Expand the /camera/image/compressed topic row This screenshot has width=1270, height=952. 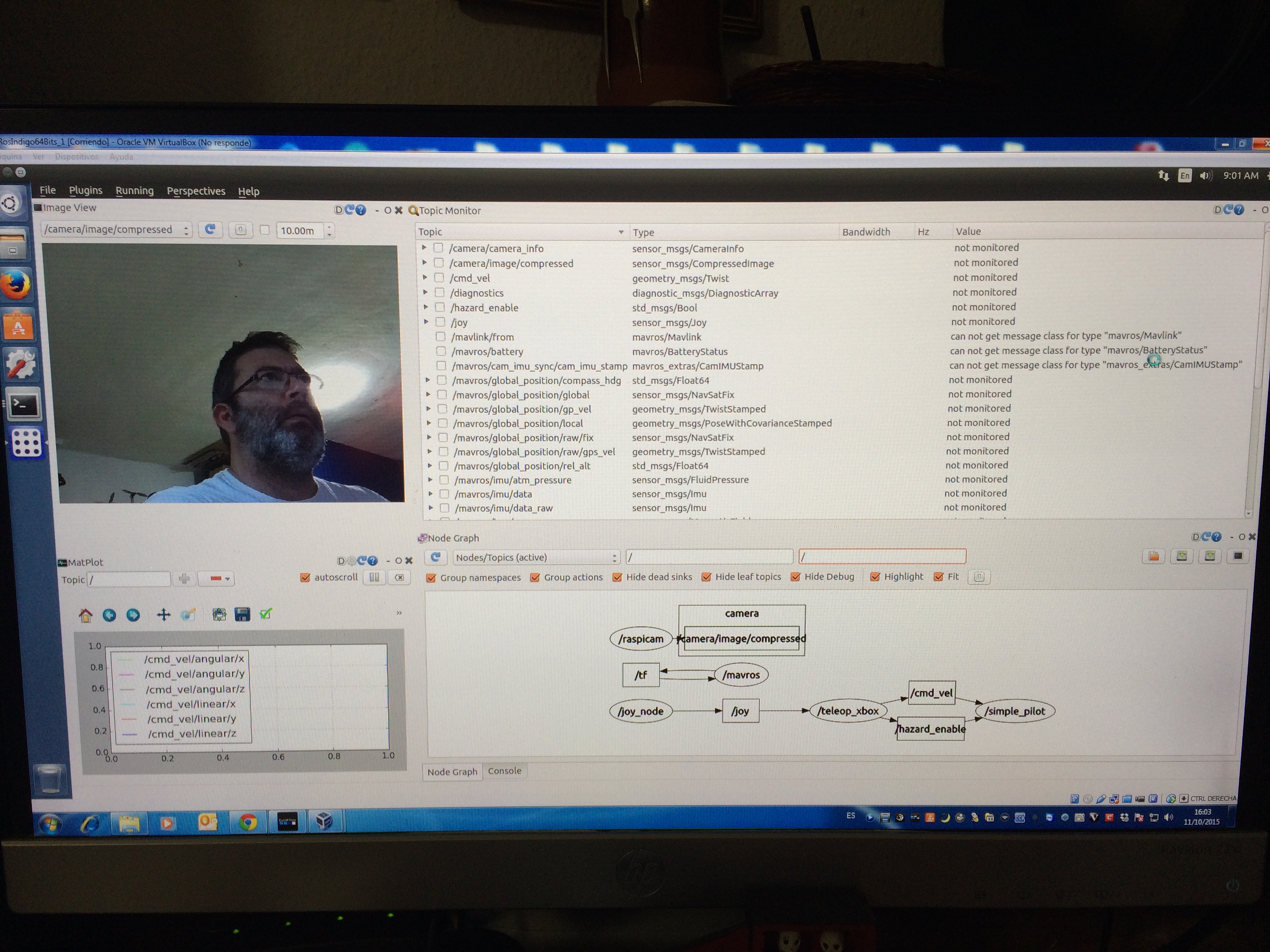click(425, 263)
